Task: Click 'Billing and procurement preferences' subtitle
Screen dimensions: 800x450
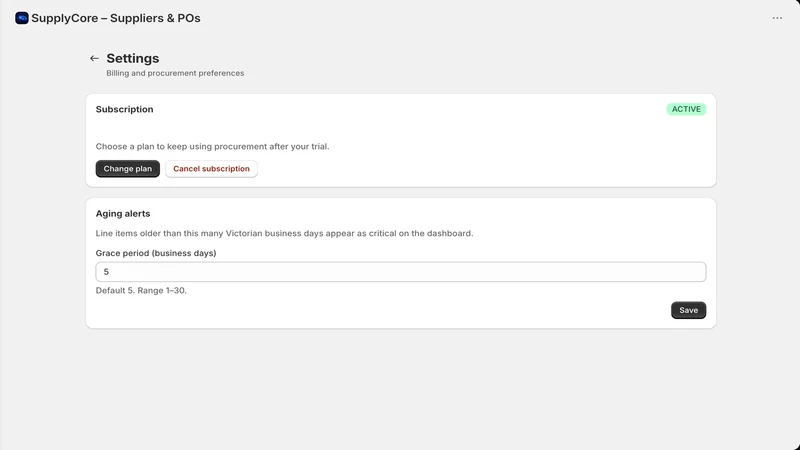Action: (x=175, y=73)
